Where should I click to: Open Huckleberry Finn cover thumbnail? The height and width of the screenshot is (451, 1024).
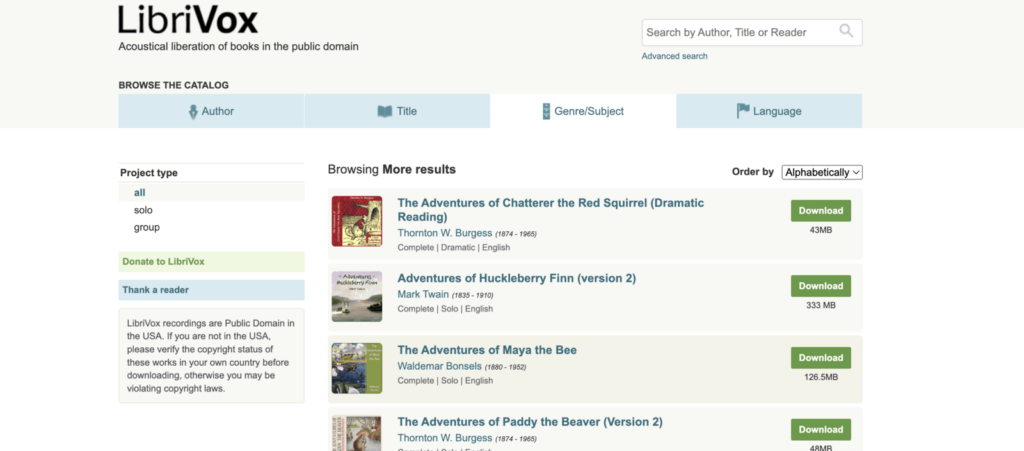[357, 296]
